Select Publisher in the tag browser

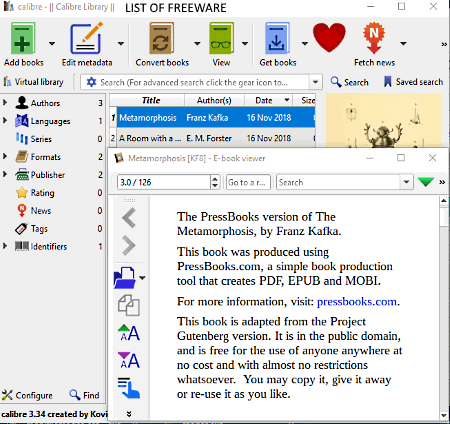tap(48, 175)
